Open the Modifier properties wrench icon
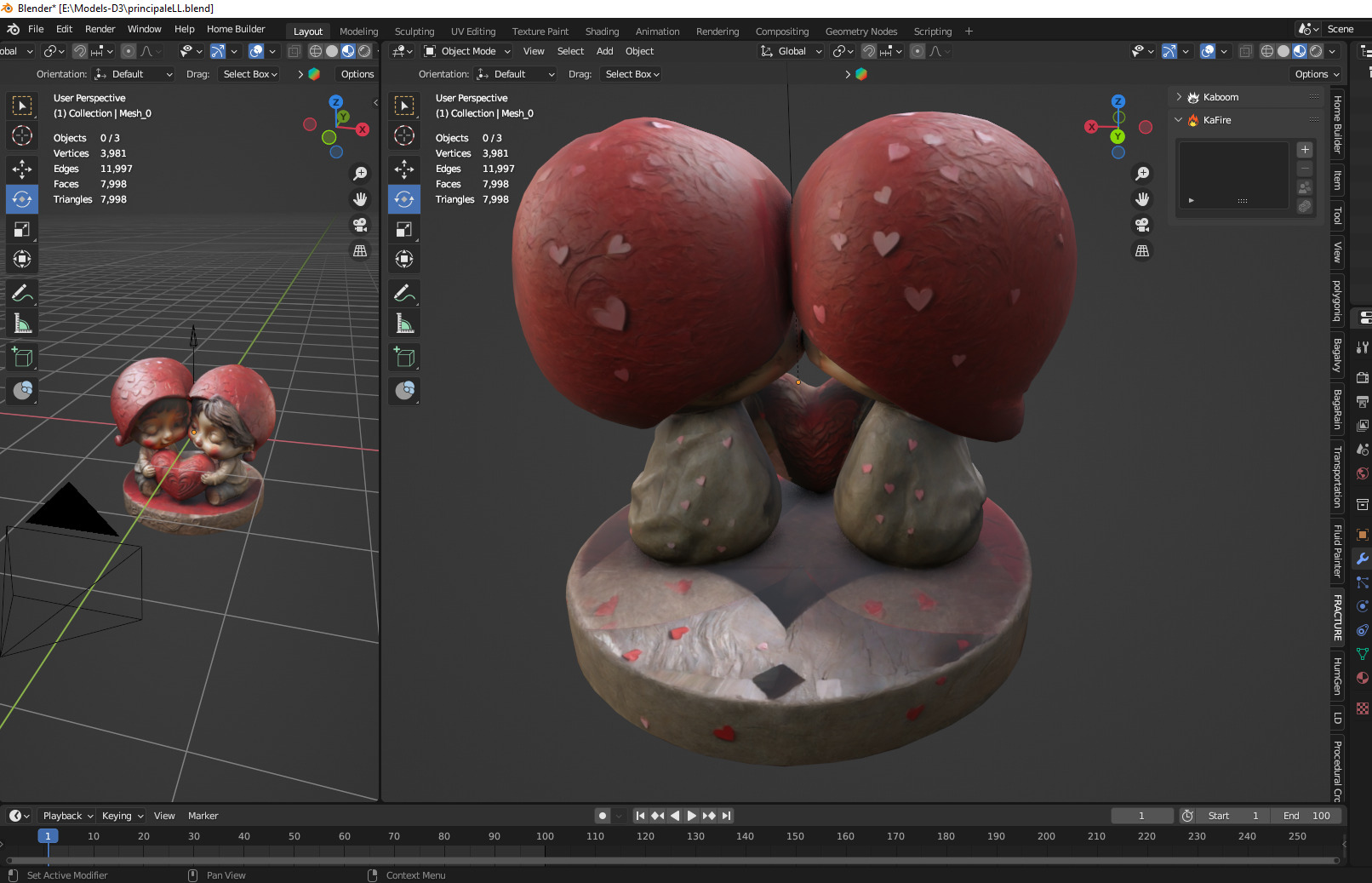The image size is (1372, 883). pyautogui.click(x=1363, y=559)
